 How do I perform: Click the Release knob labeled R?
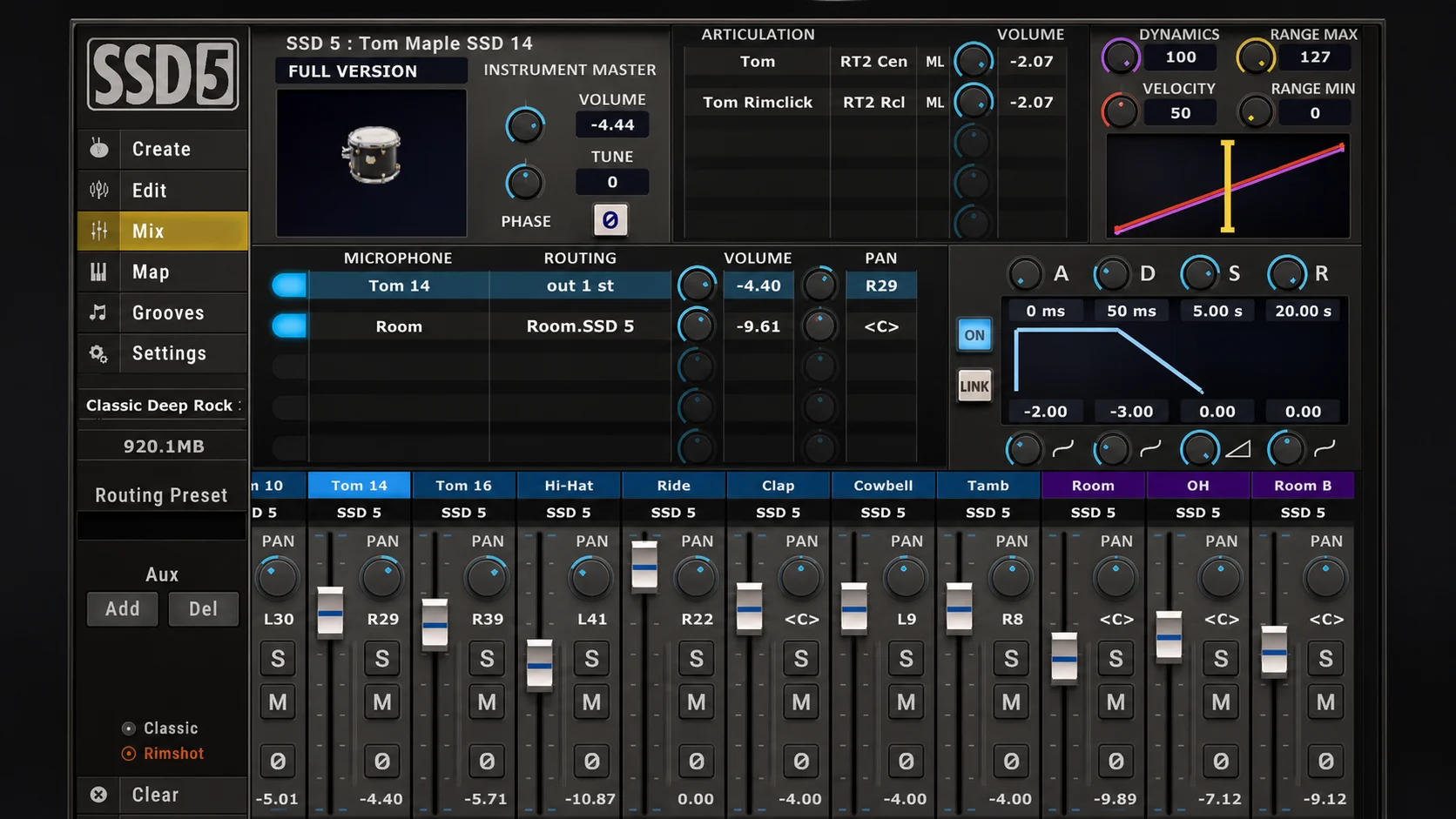pos(1286,274)
